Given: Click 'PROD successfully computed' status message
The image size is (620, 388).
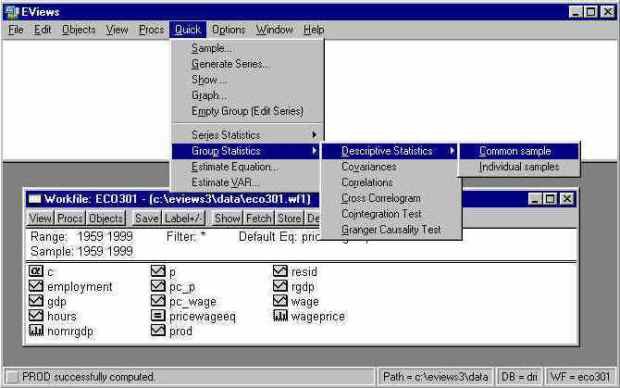Looking at the screenshot, I should pyautogui.click(x=88, y=377).
